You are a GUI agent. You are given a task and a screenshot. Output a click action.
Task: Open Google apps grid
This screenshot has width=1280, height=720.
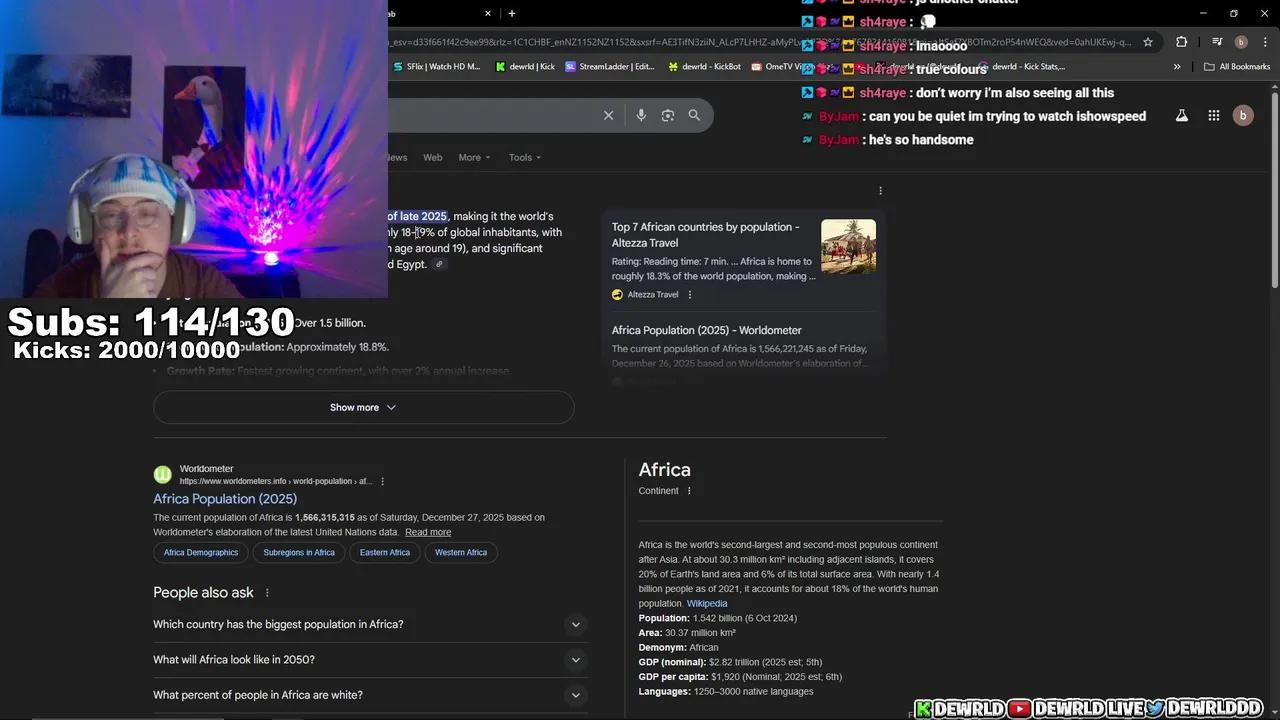tap(1214, 116)
